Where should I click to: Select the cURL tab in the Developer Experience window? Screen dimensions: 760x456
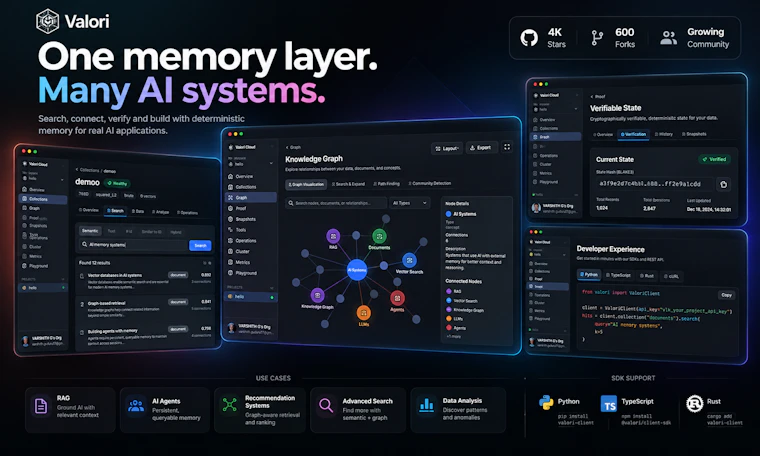(671, 276)
